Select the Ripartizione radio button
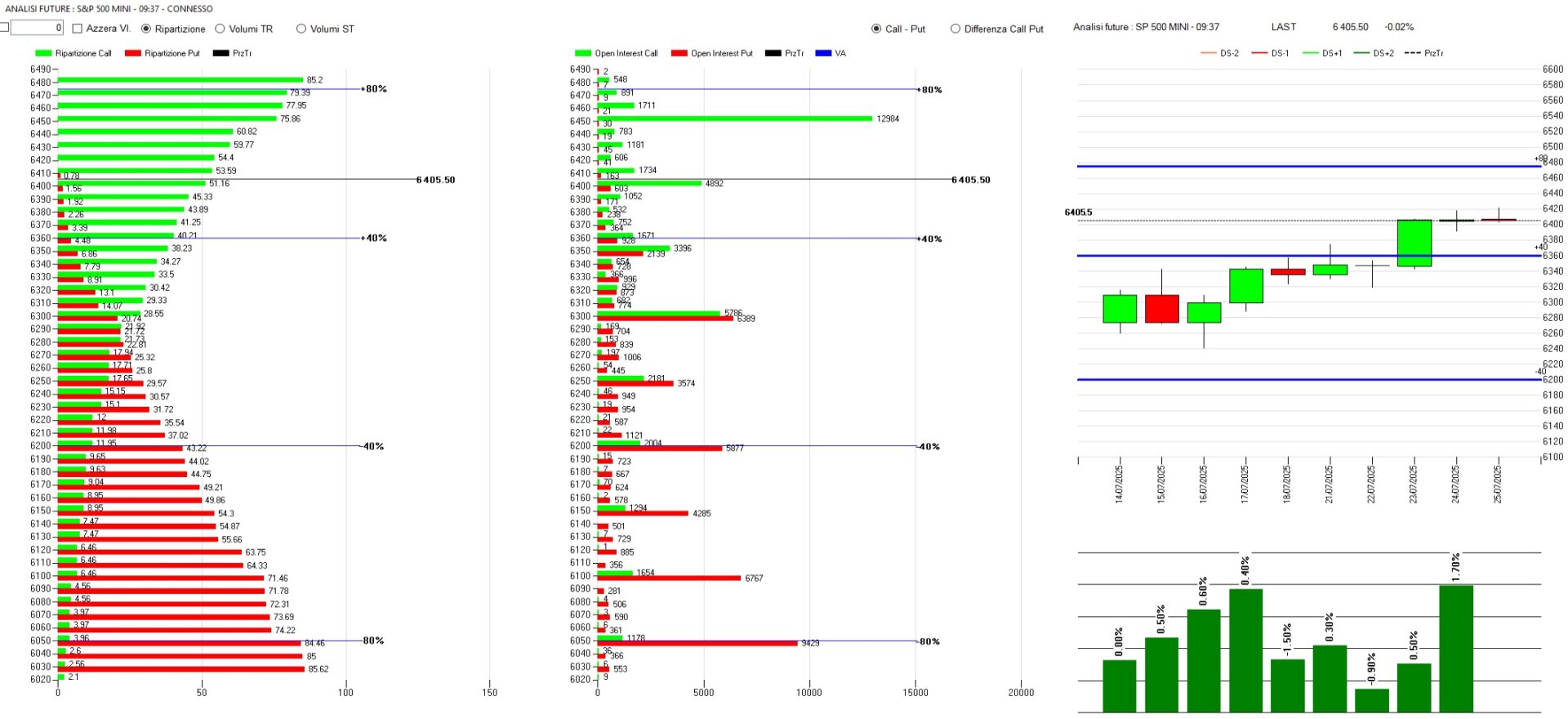1568x719 pixels. (x=146, y=29)
